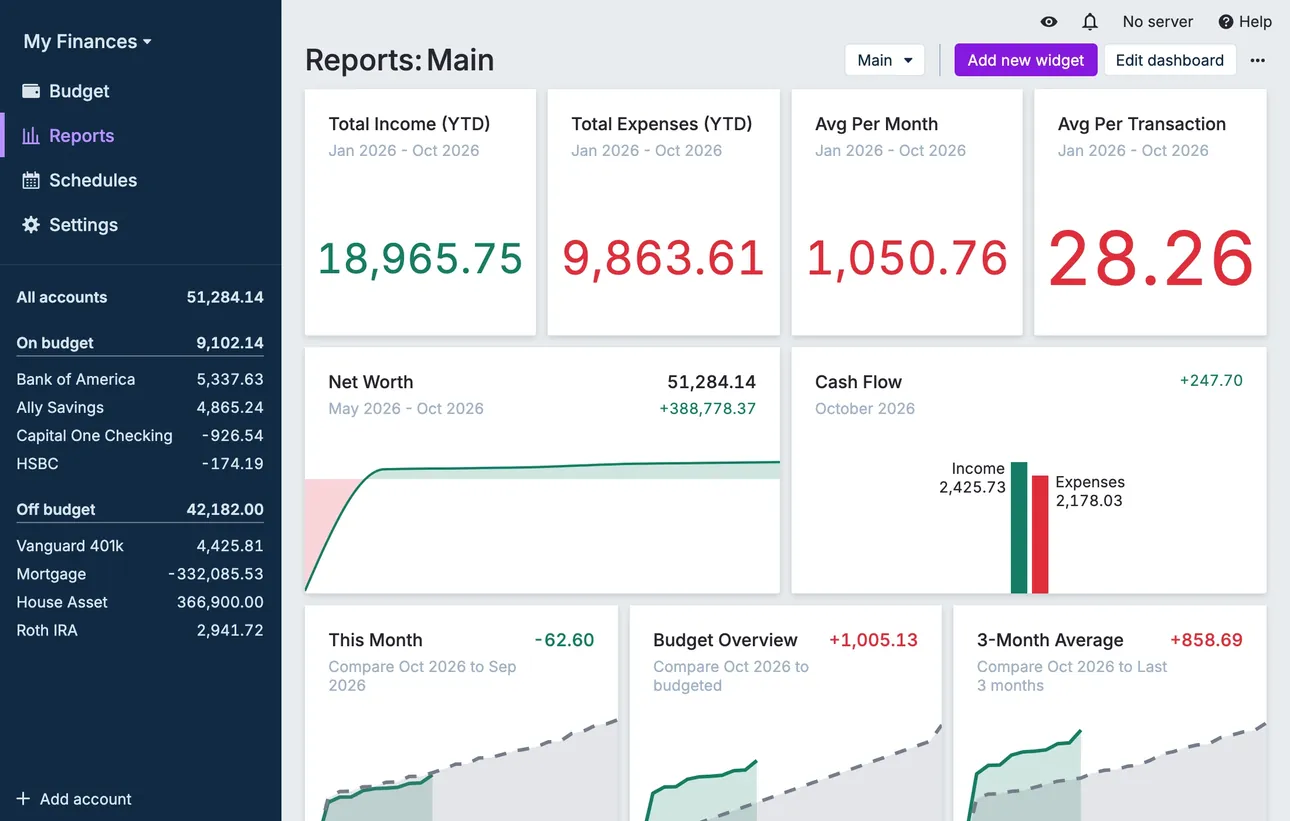Click Add new widget button
Viewport: 1290px width, 821px height.
pyautogui.click(x=1026, y=60)
